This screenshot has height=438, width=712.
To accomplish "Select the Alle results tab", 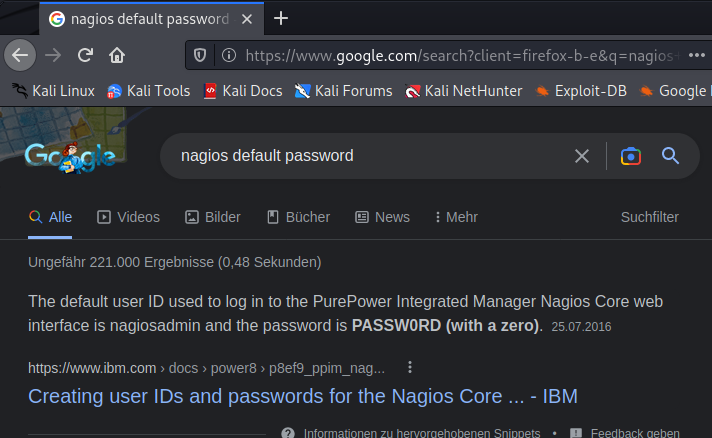I will (x=50, y=217).
